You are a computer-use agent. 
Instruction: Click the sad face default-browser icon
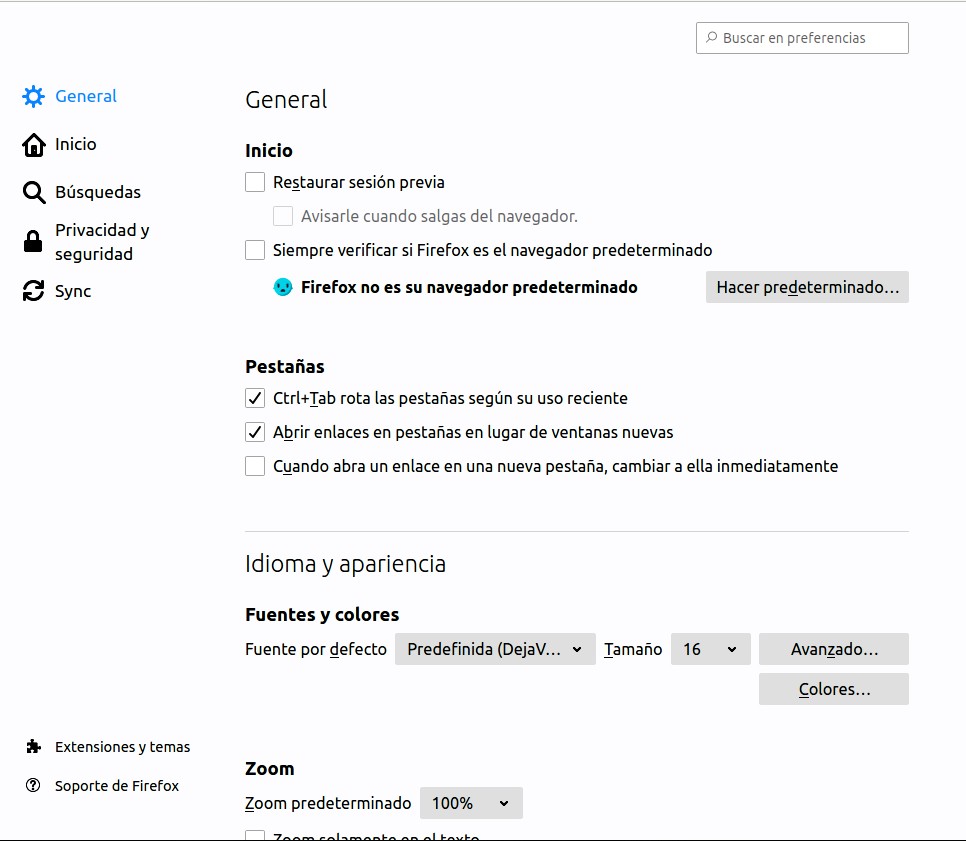coord(283,287)
